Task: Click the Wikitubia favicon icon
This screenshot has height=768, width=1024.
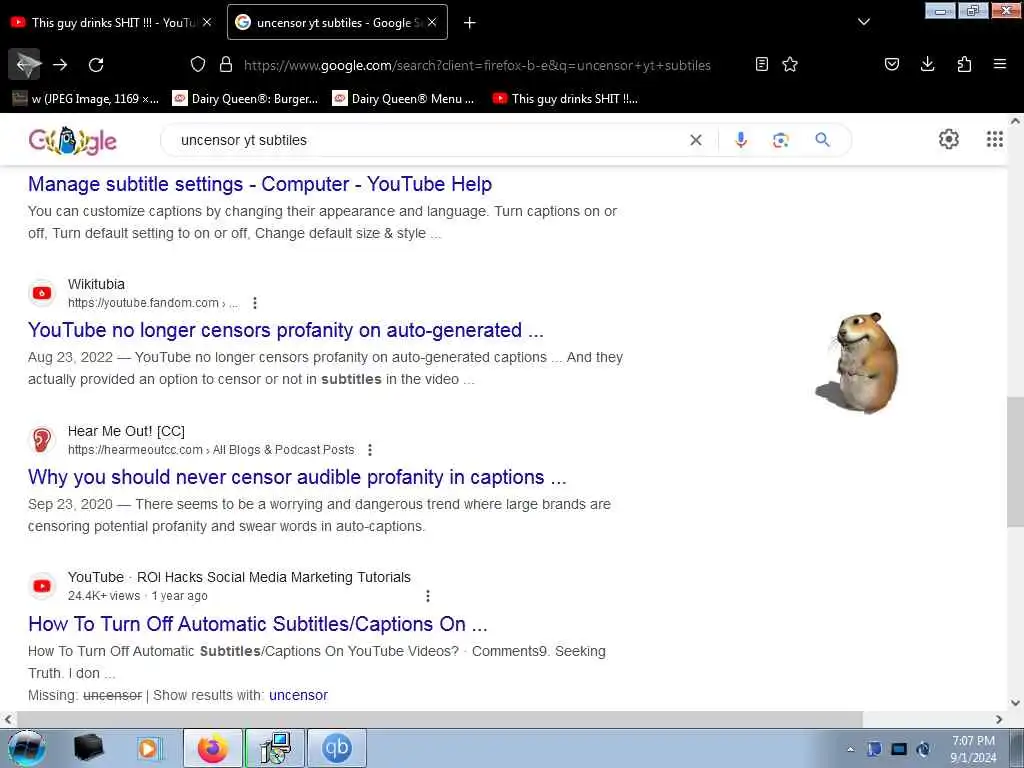Action: 42,293
